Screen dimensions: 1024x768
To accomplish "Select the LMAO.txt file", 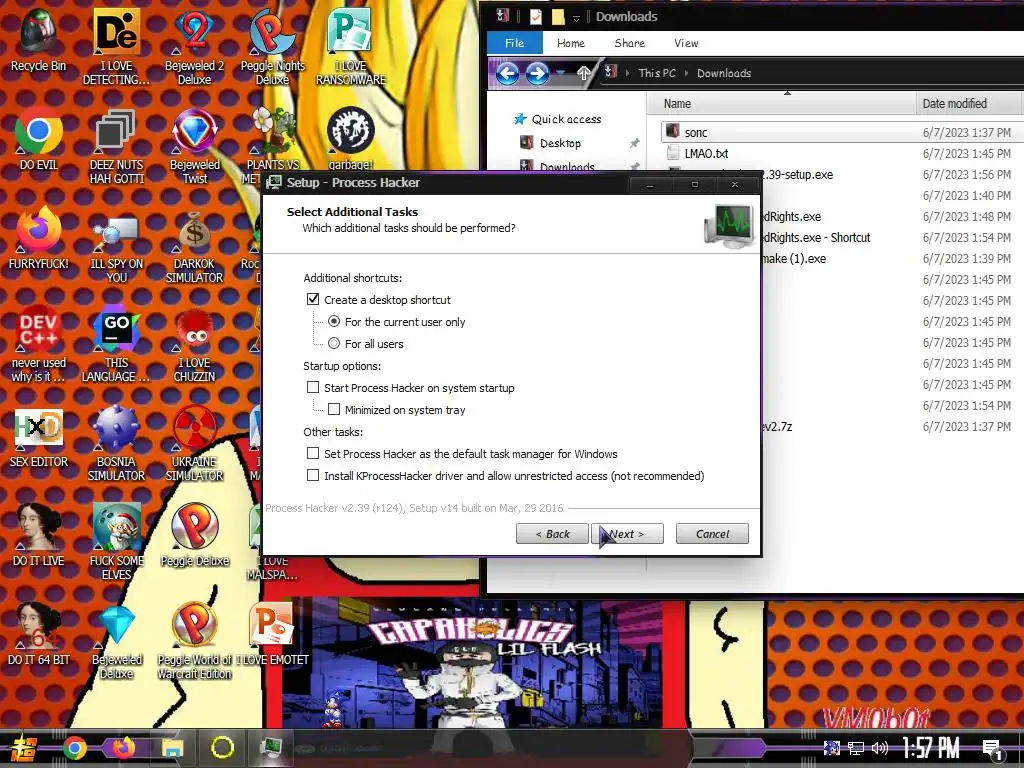I will point(706,153).
